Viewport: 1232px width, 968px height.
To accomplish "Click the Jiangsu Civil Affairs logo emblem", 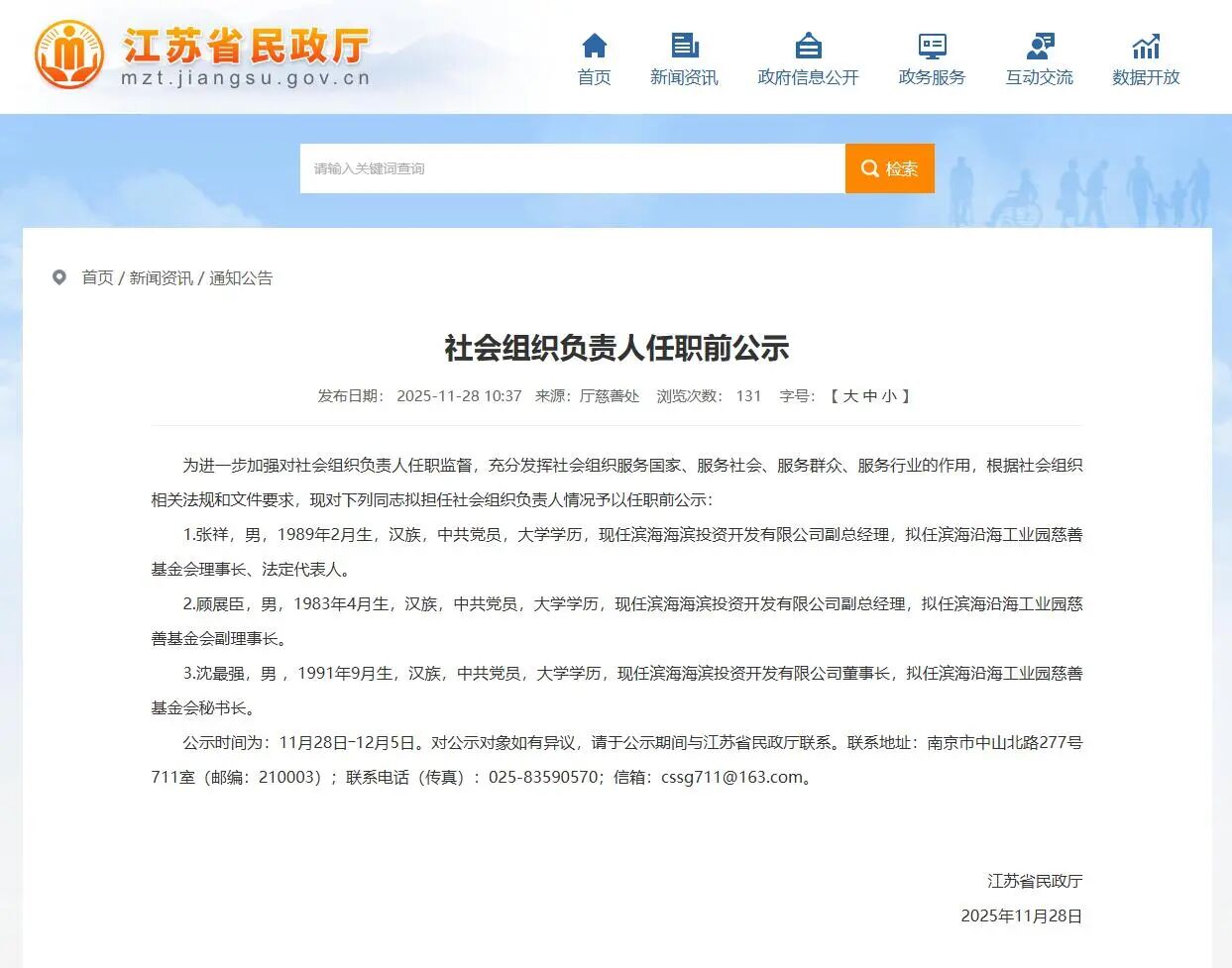I will pyautogui.click(x=68, y=55).
